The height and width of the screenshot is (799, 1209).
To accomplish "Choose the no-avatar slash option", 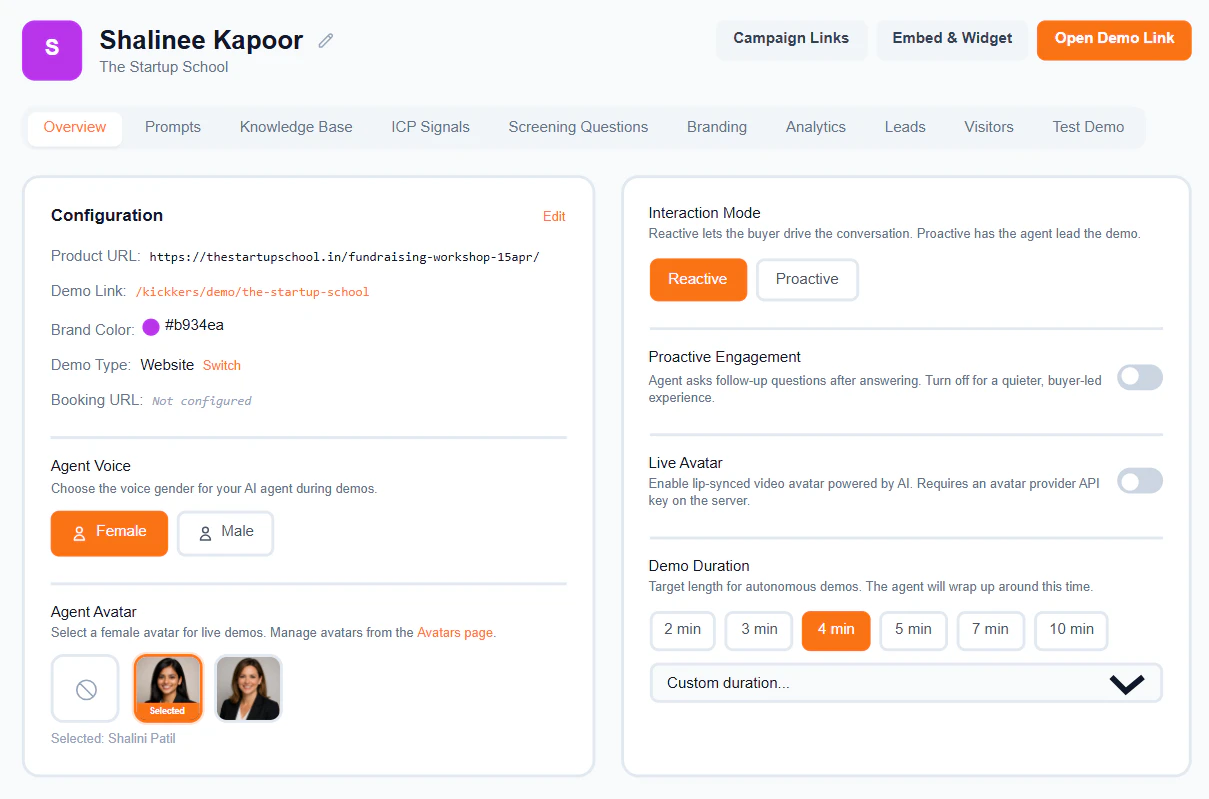I will pyautogui.click(x=85, y=688).
